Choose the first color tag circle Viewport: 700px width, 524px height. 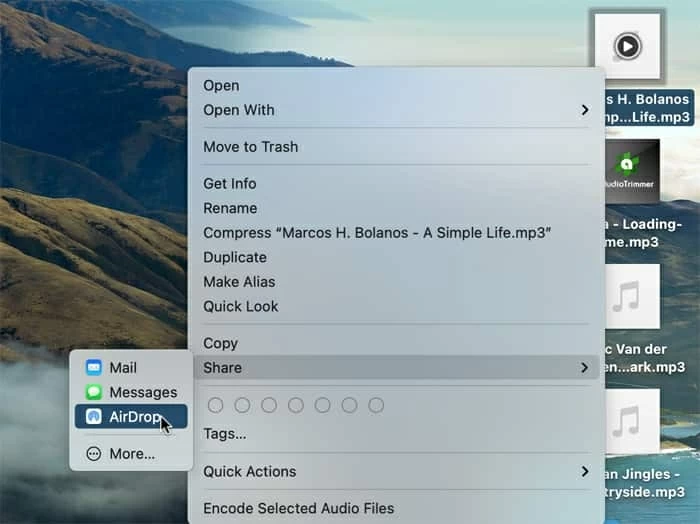[x=214, y=405]
